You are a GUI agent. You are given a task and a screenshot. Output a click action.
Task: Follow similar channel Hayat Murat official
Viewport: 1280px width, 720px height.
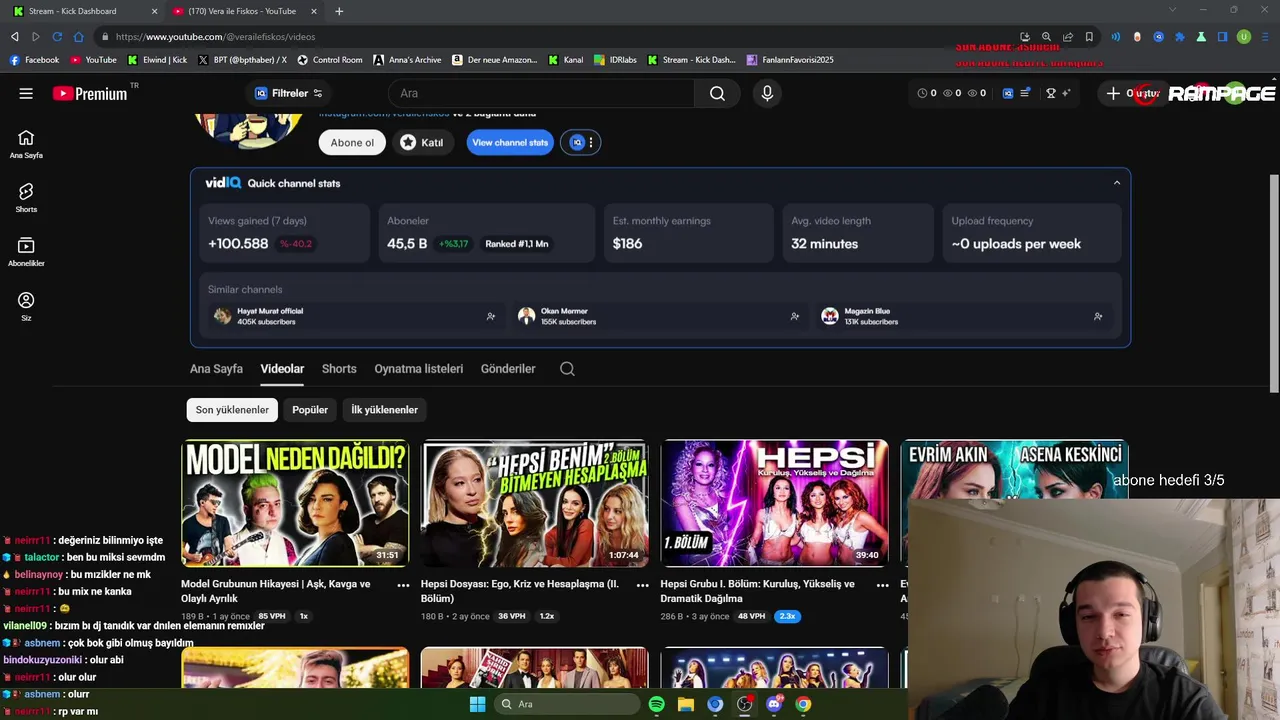(491, 316)
